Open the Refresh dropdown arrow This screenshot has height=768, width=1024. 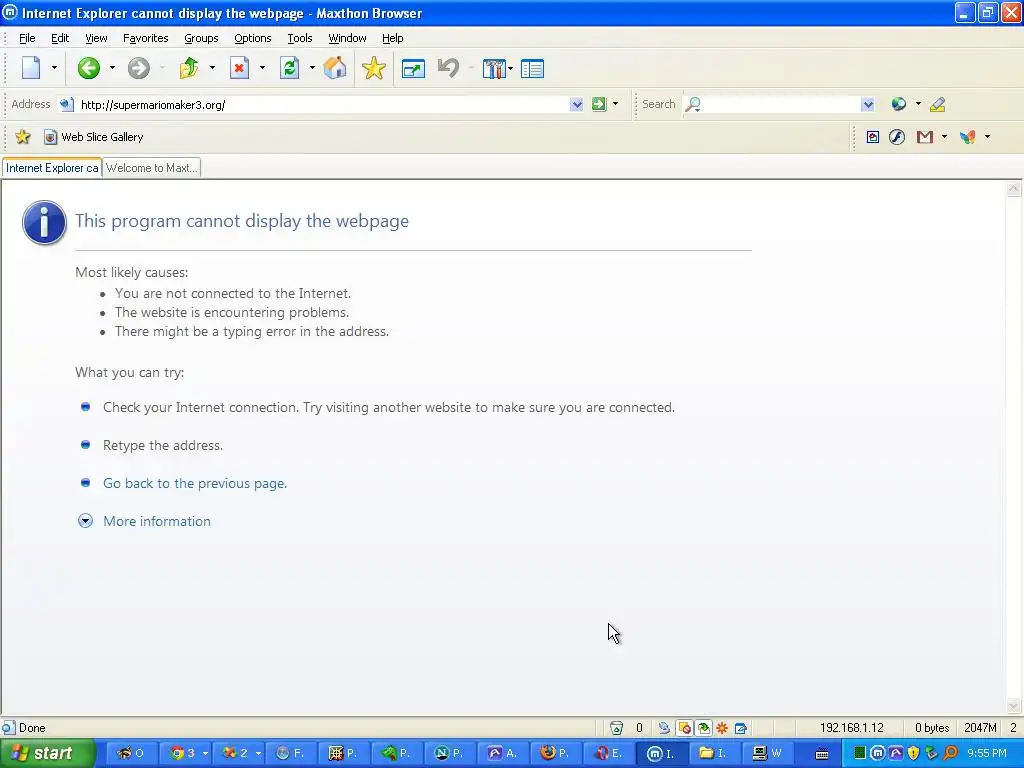point(312,68)
